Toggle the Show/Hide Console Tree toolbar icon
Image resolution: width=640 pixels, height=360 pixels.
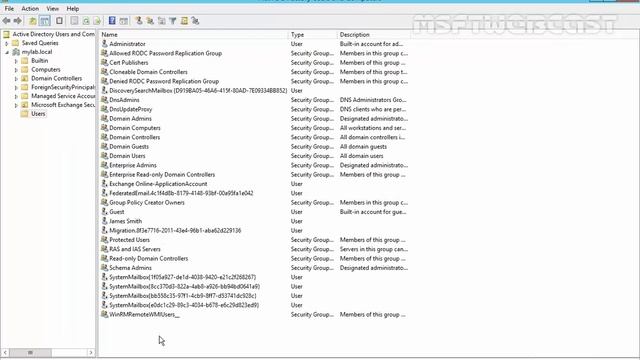tap(44, 20)
